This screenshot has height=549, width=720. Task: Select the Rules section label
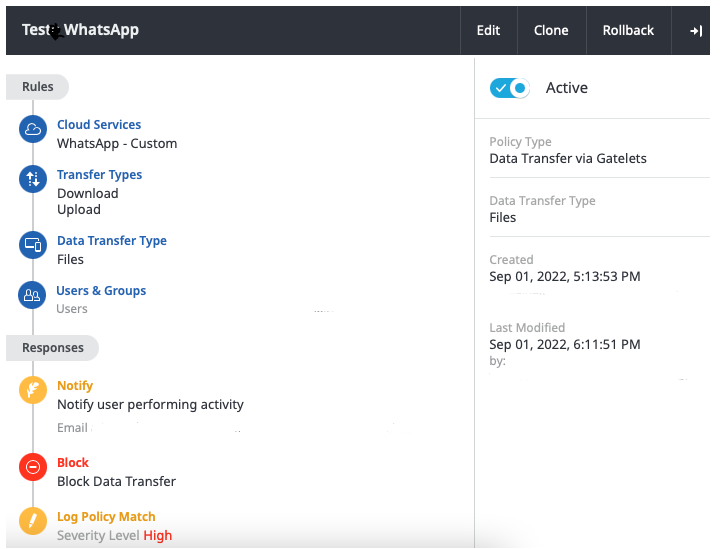coord(38,87)
